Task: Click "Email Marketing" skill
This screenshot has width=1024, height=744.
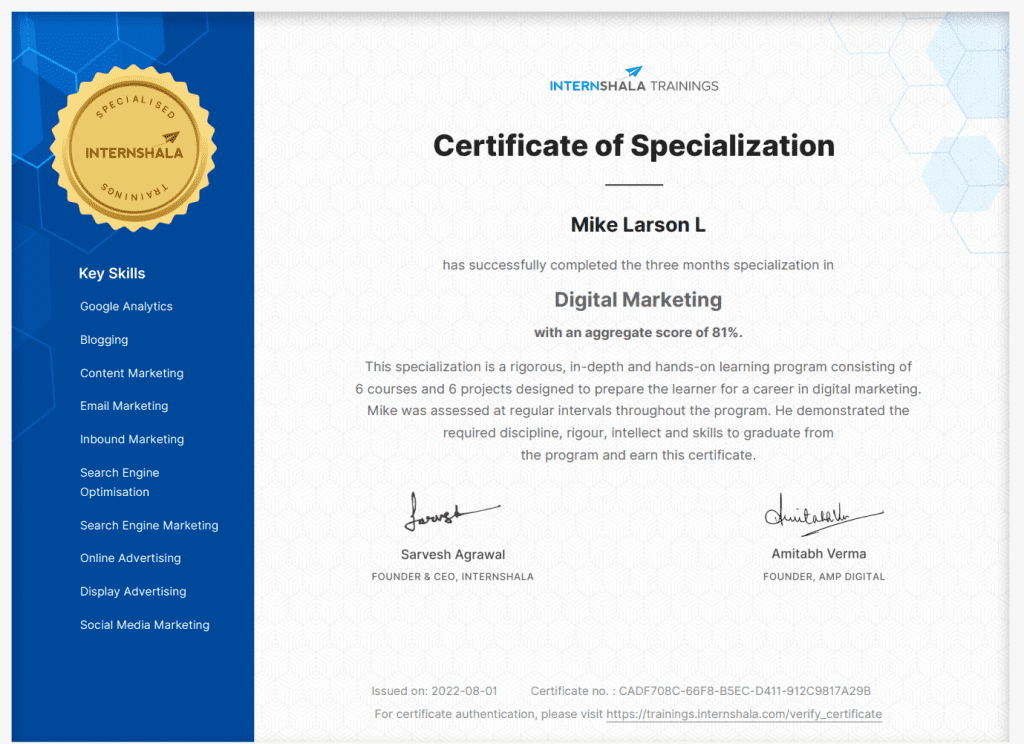Action: coord(124,406)
